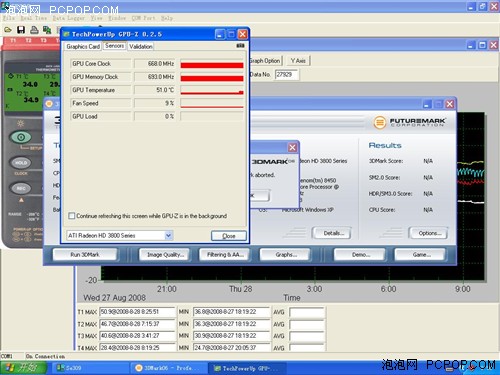Click the GPU Load 0 % value
500x375 pixels.
pos(155,116)
